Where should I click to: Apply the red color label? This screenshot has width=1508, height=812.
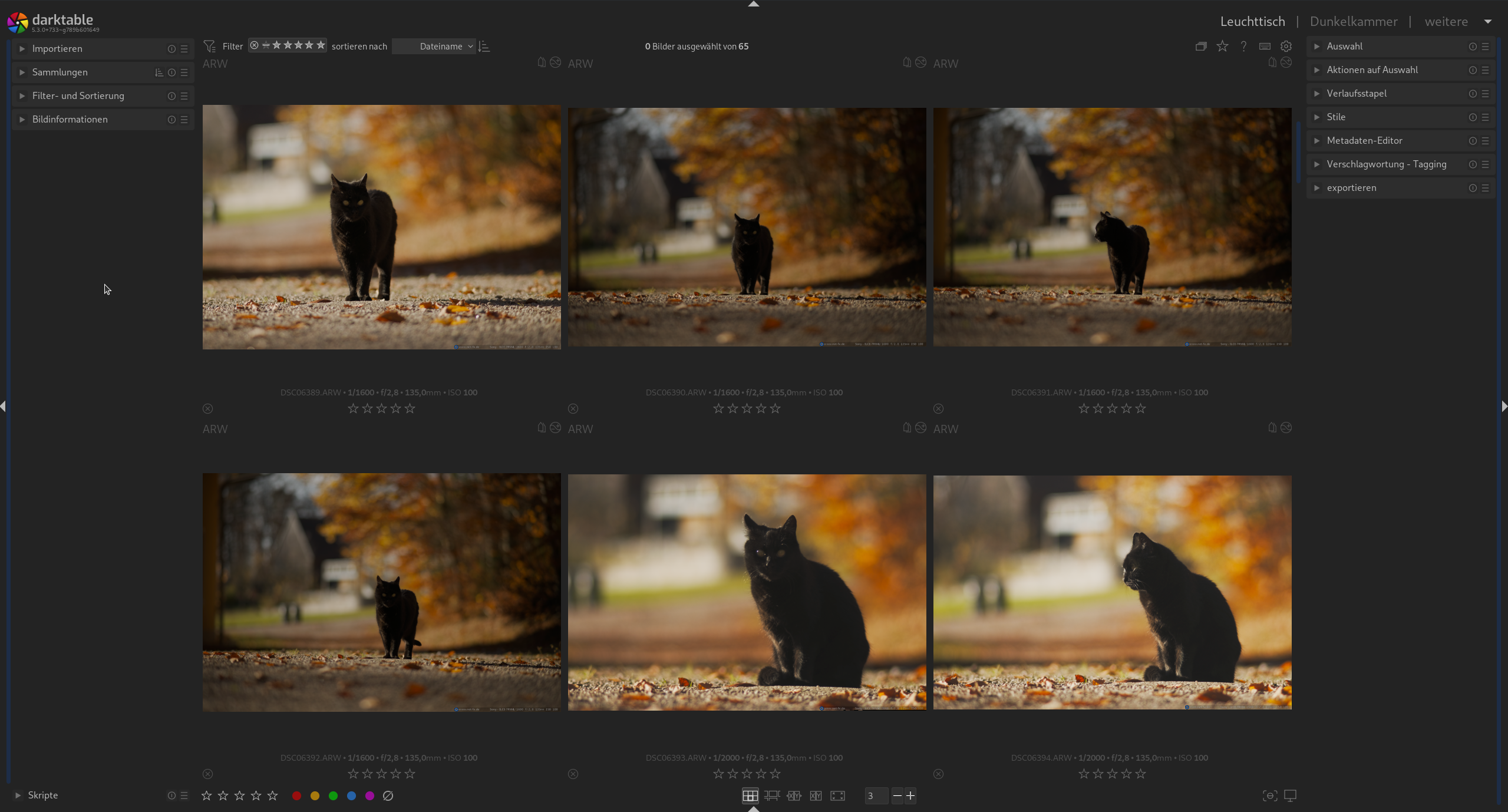pyautogui.click(x=296, y=796)
